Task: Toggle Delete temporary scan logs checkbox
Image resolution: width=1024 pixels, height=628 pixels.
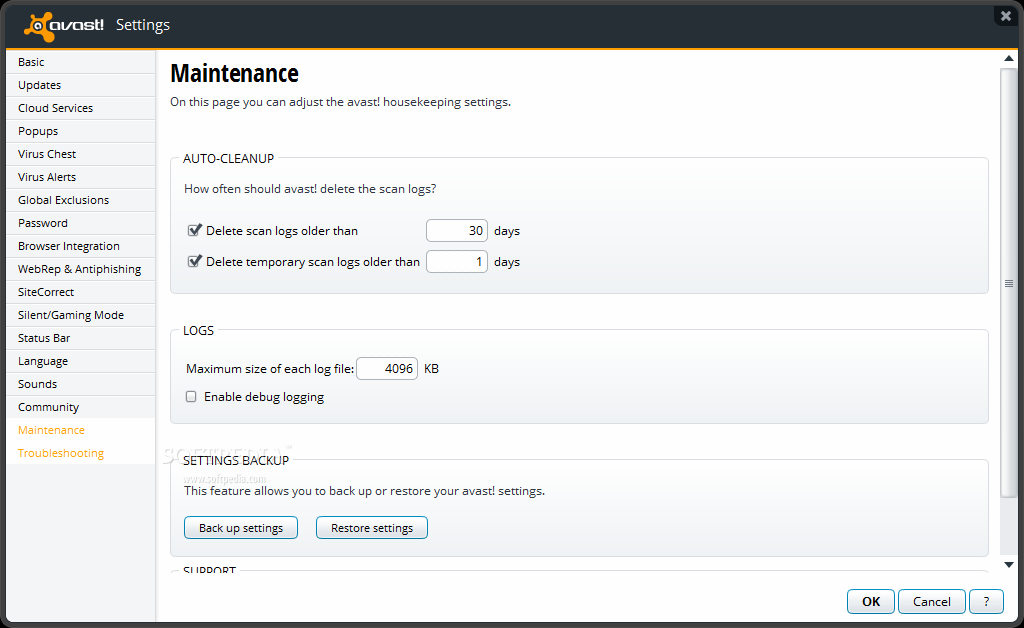Action: tap(195, 262)
